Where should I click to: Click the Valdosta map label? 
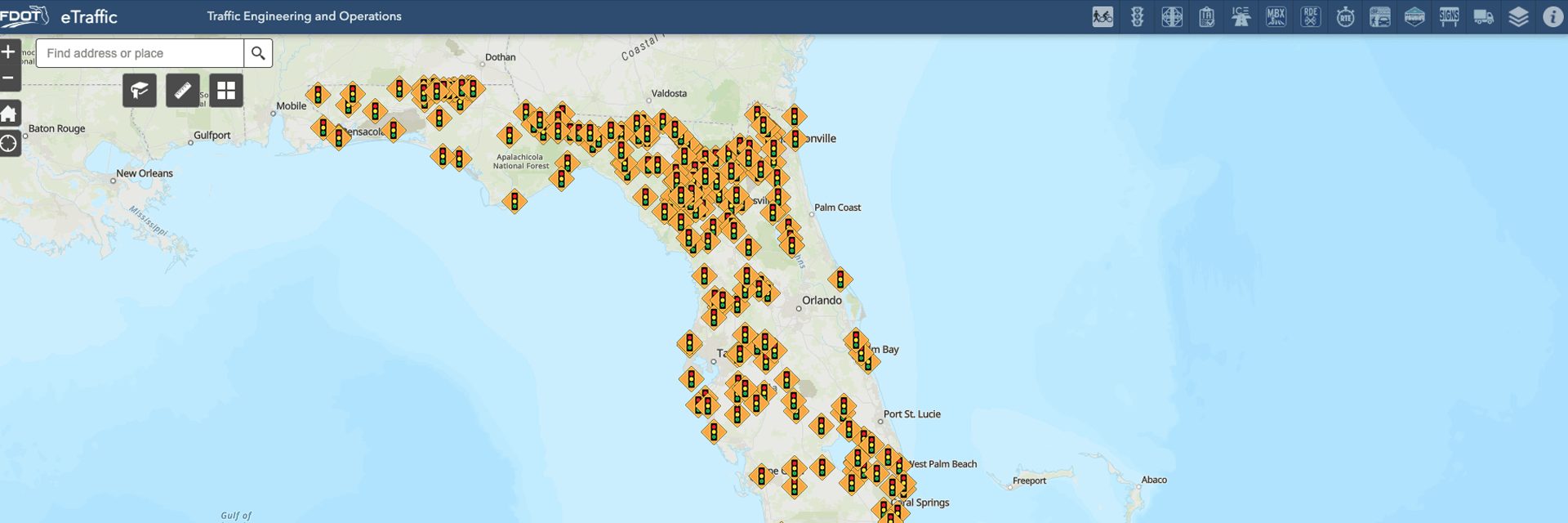[x=669, y=93]
